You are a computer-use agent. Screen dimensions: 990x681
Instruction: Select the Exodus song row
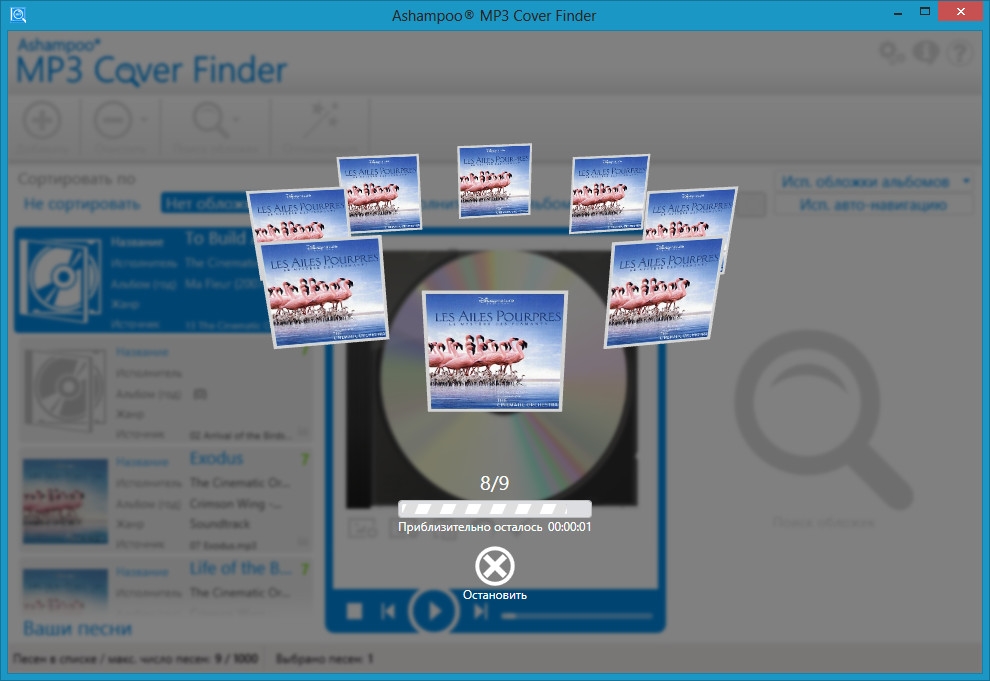[x=165, y=499]
